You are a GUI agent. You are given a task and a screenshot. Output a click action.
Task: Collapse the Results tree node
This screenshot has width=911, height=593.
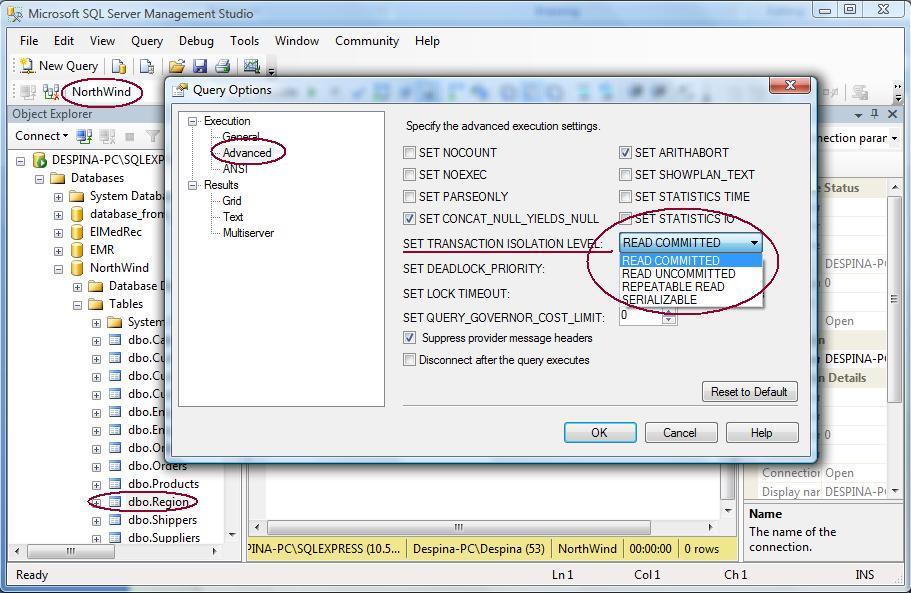click(x=192, y=185)
